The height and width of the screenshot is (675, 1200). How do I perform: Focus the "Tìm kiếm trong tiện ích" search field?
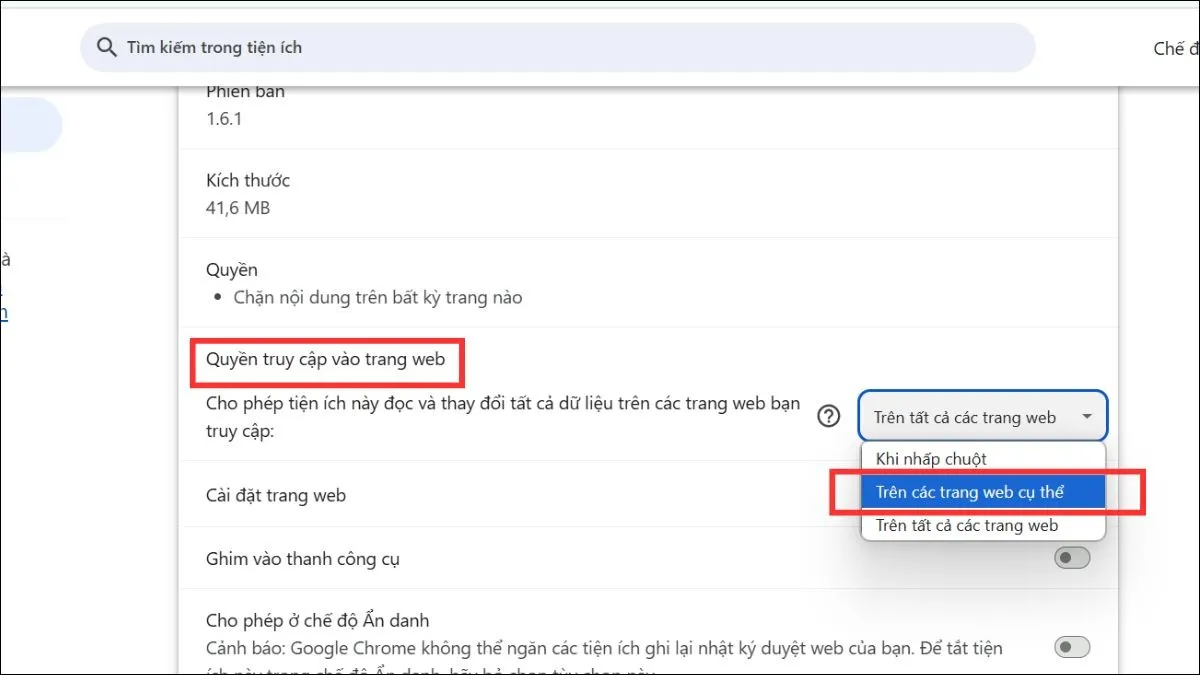click(x=560, y=47)
